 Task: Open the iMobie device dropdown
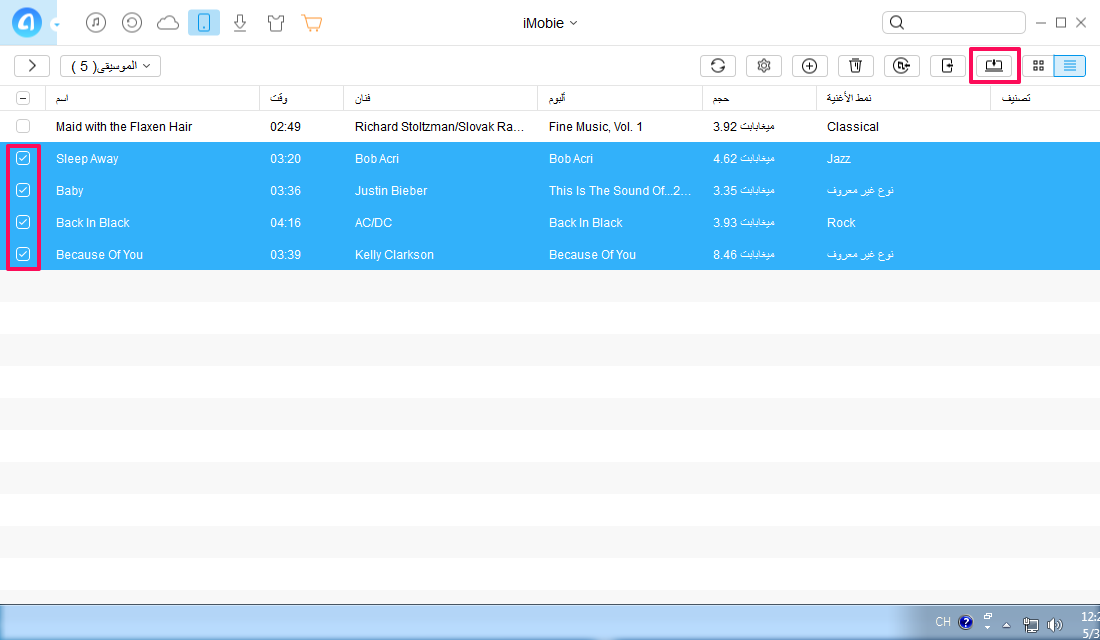pos(550,23)
